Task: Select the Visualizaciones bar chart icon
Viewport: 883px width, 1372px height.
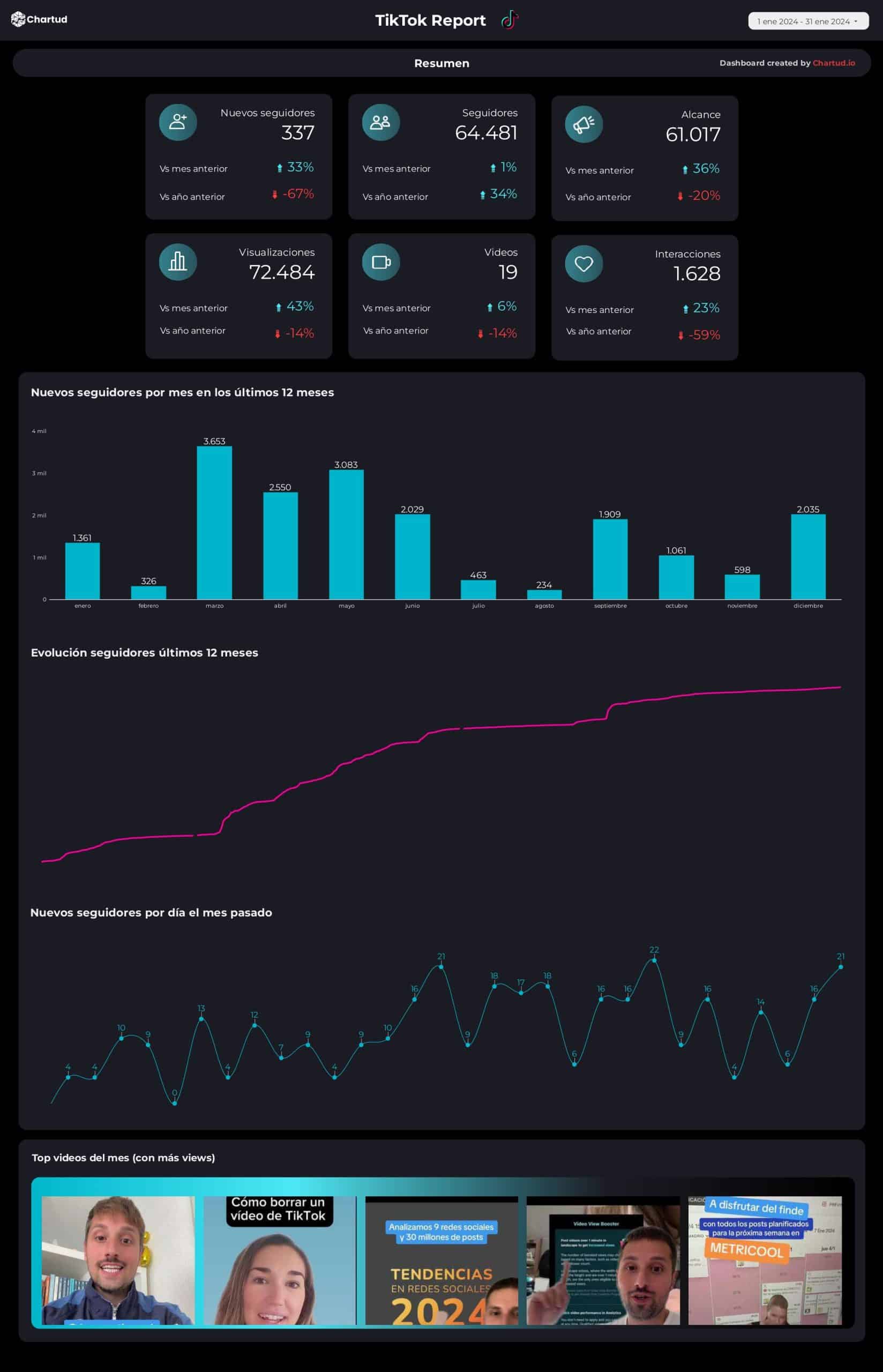Action: (178, 262)
